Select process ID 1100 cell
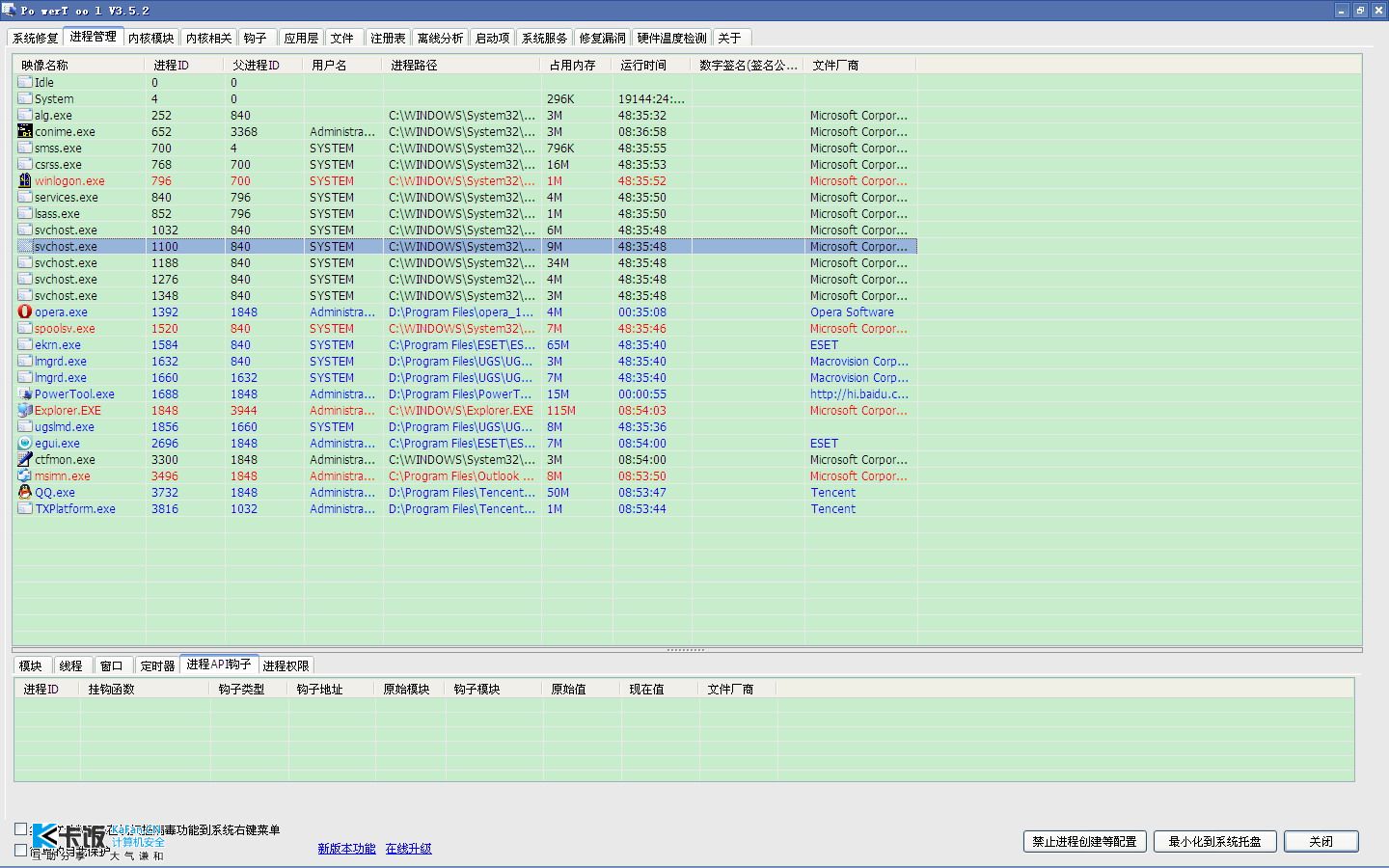Viewport: 1389px width, 868px height. pyautogui.click(x=165, y=246)
